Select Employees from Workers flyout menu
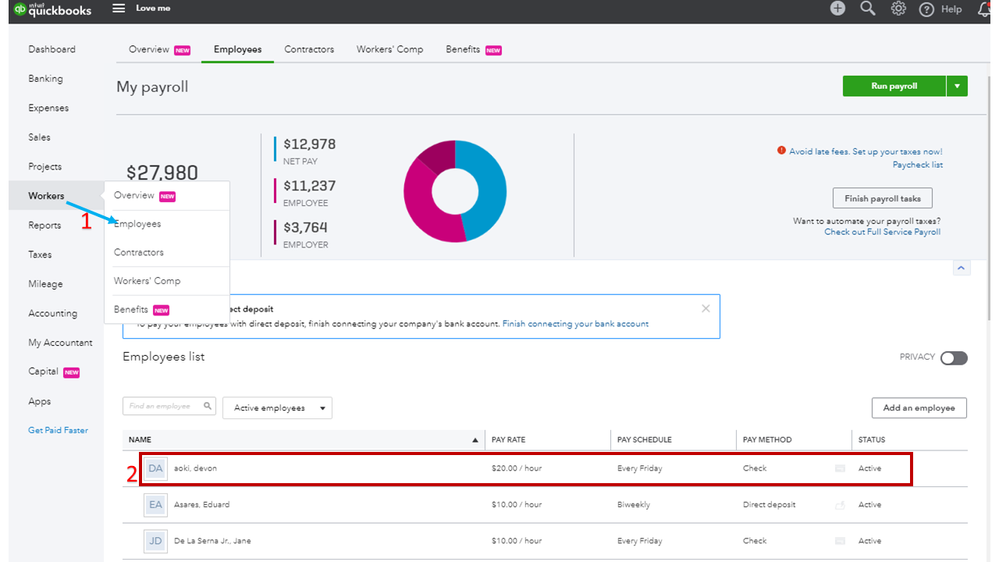Screen dimensions: 999x562 138,224
